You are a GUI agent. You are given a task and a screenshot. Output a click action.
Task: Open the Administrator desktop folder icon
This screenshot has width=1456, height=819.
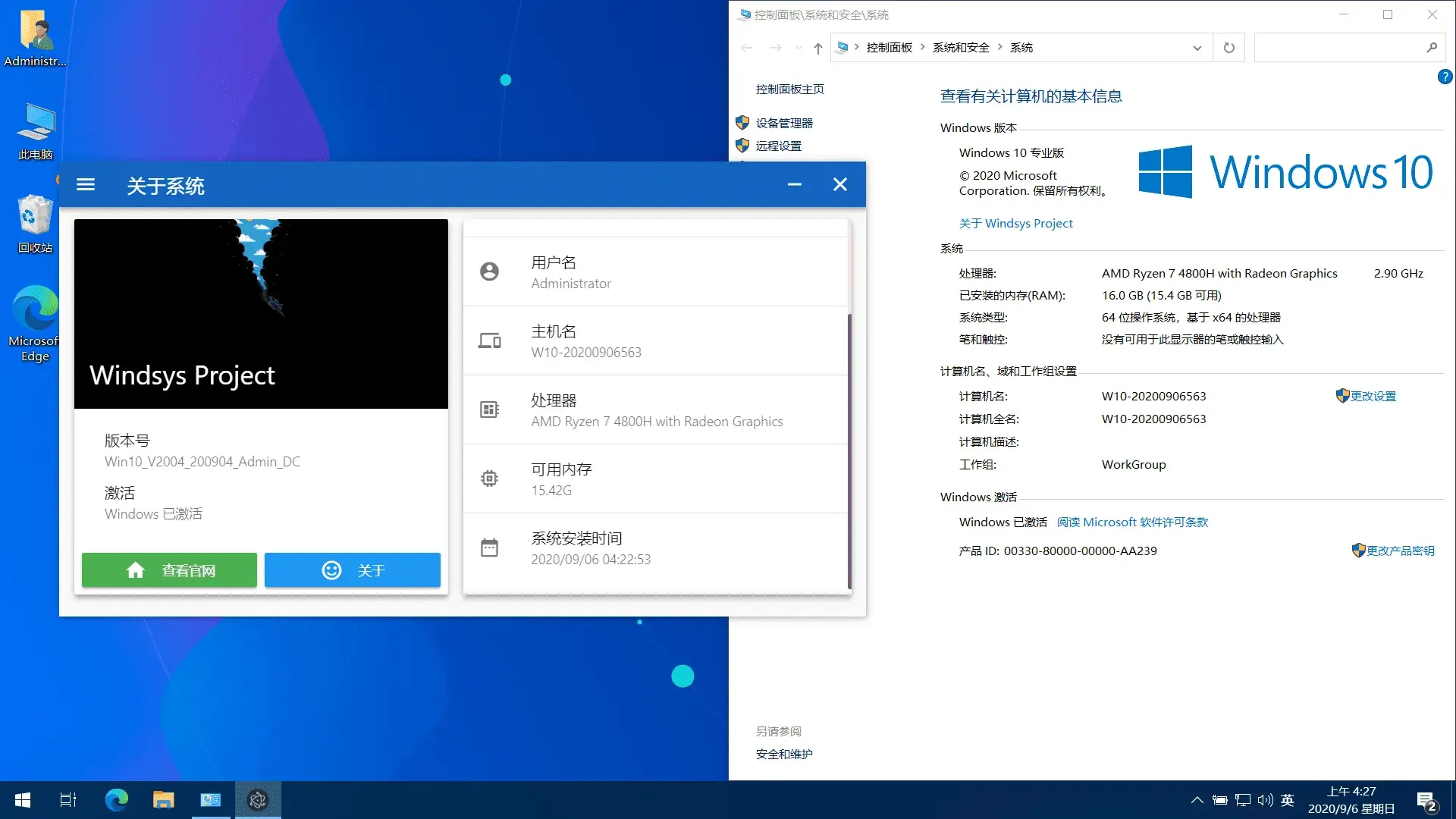click(x=35, y=38)
